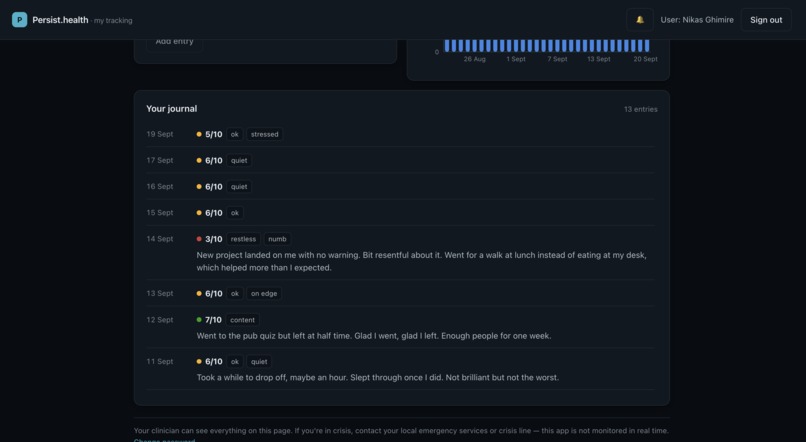Select the 13 Sept journal date
The image size is (806, 442).
point(160,293)
